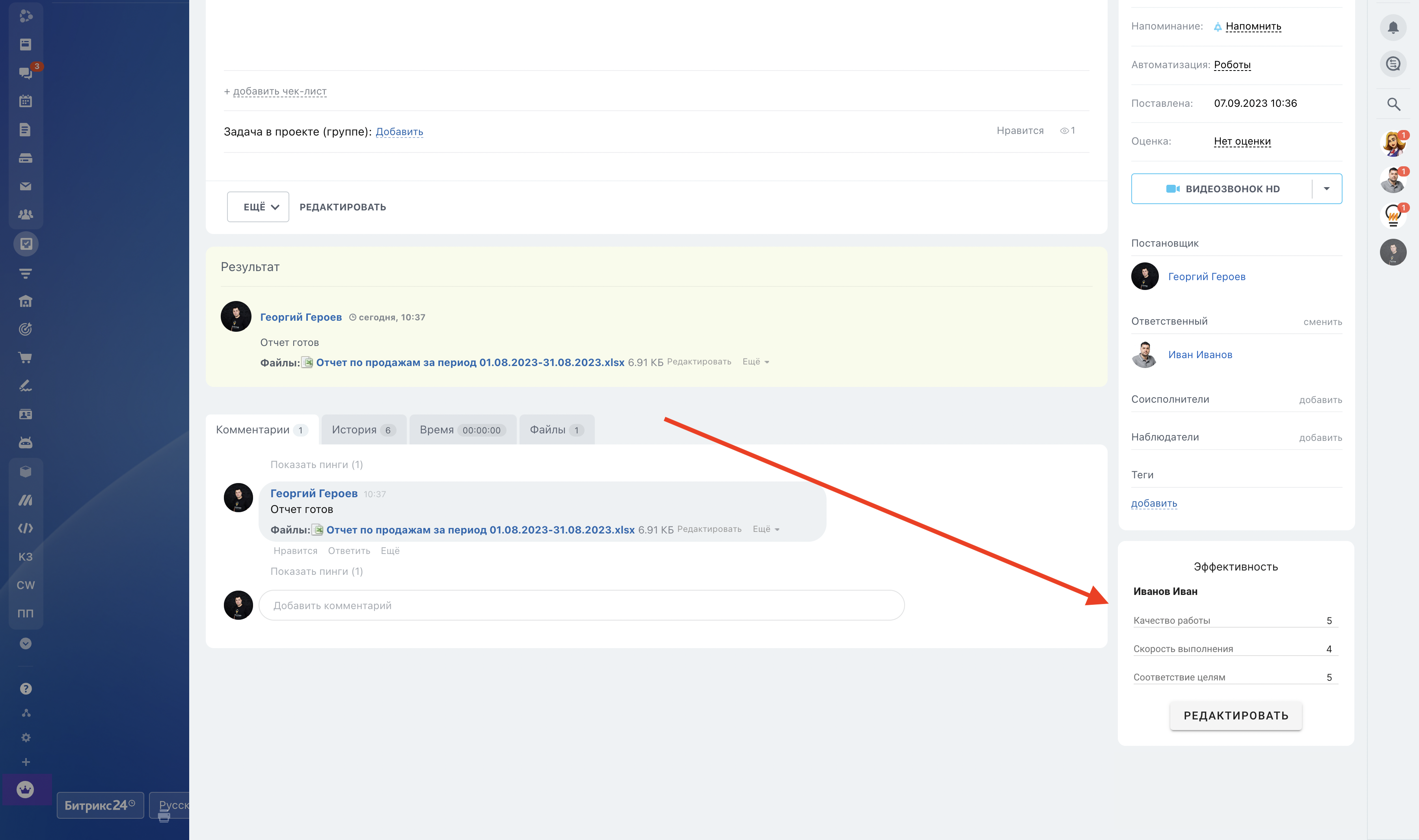Click the help question mark icon
The height and width of the screenshot is (840, 1419).
(x=26, y=689)
